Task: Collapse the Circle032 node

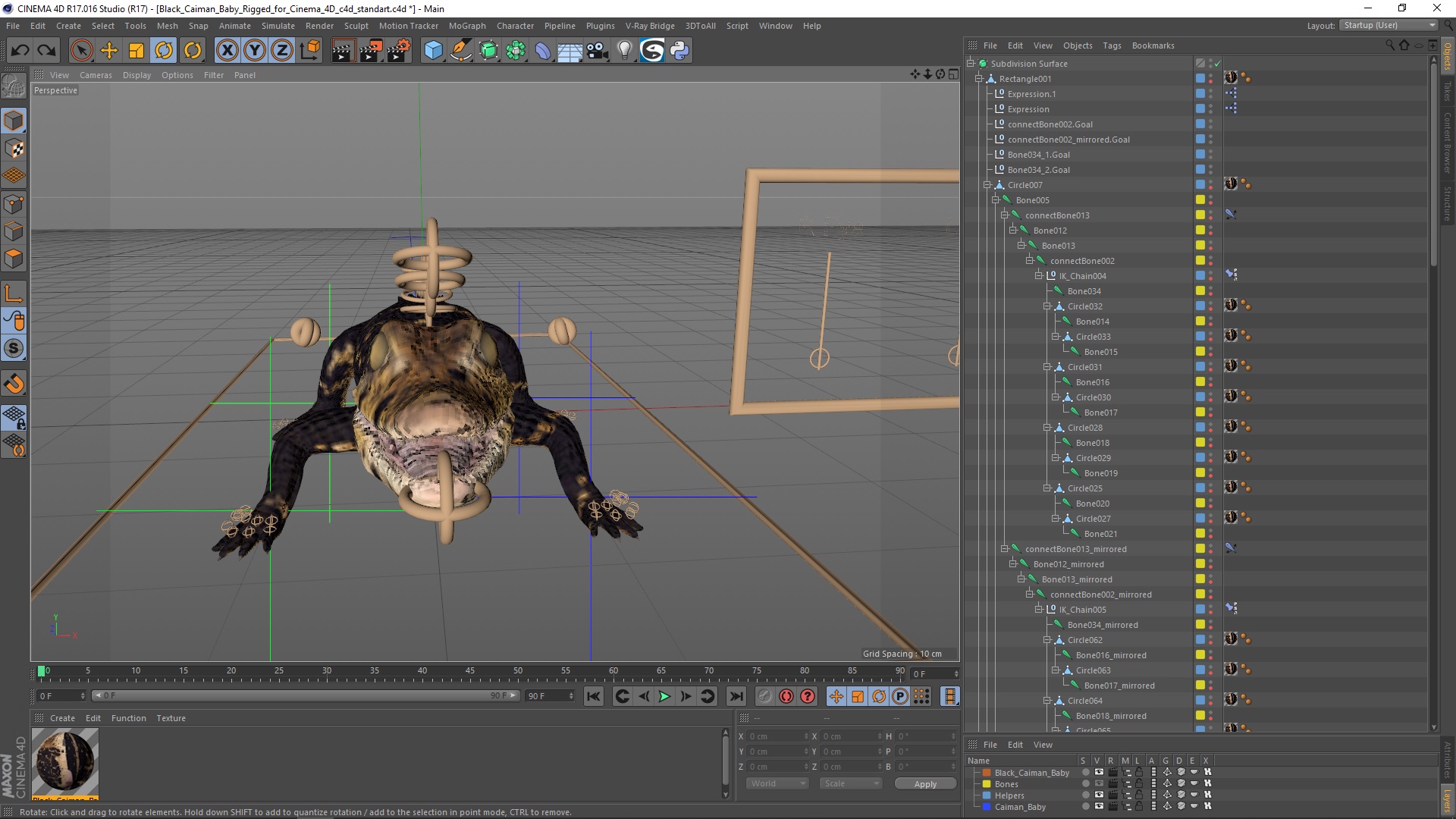Action: click(x=1047, y=306)
